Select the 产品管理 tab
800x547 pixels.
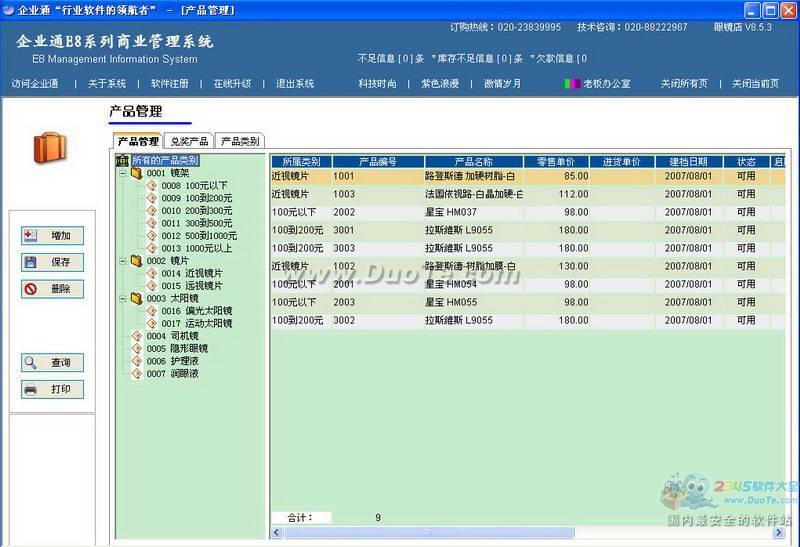[137, 141]
